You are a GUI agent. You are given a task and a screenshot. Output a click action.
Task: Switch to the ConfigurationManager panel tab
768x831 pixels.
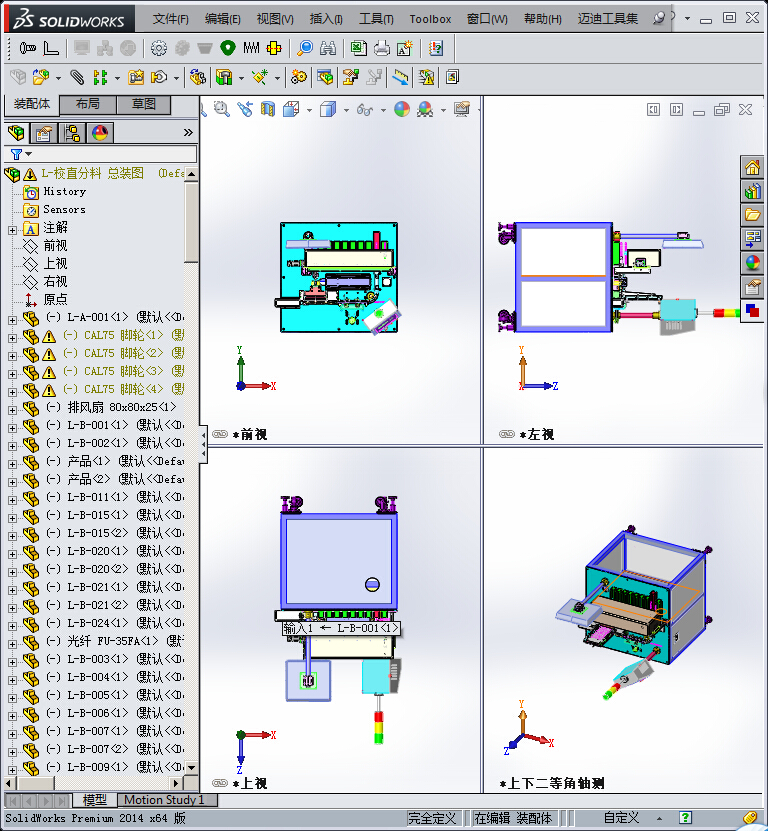pyautogui.click(x=72, y=132)
